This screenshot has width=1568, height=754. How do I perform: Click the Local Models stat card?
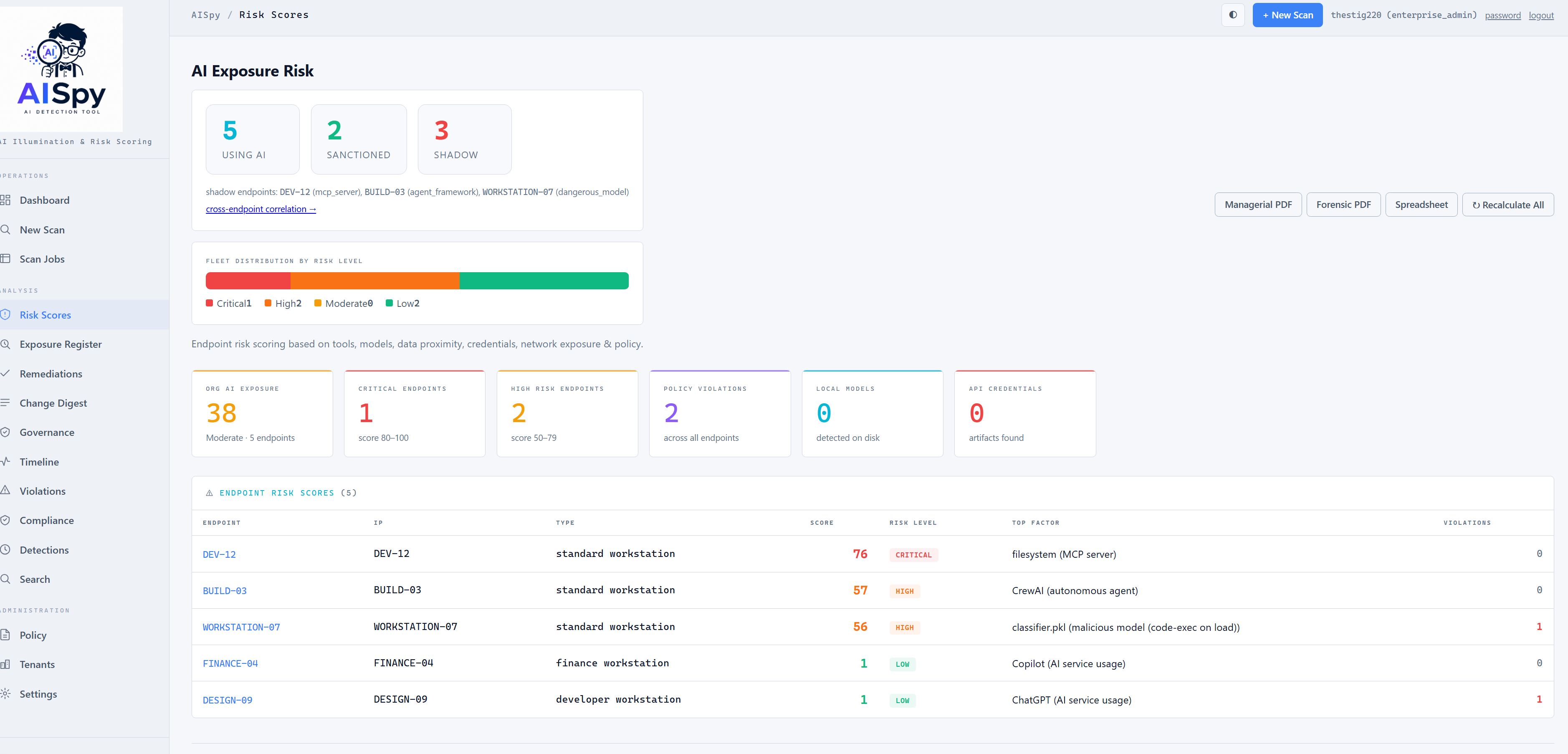tap(872, 413)
